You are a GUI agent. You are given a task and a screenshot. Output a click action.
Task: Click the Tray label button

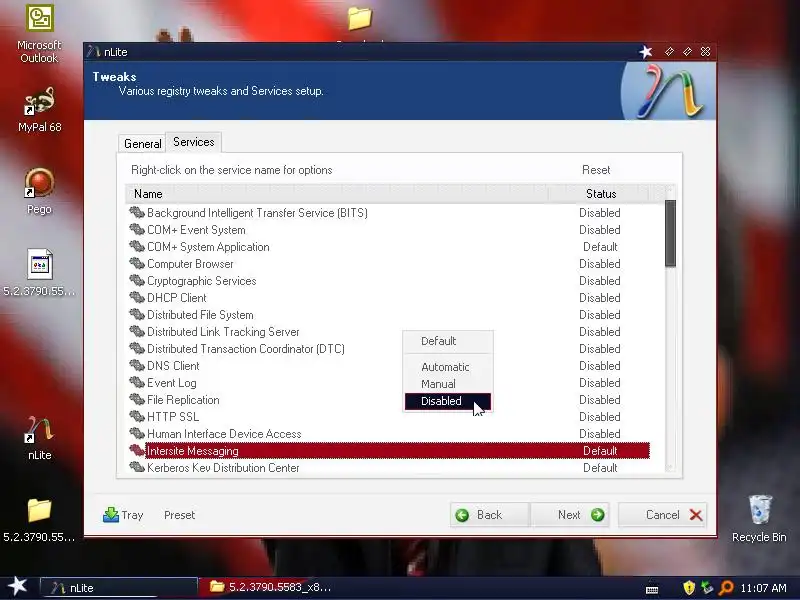click(x=132, y=515)
